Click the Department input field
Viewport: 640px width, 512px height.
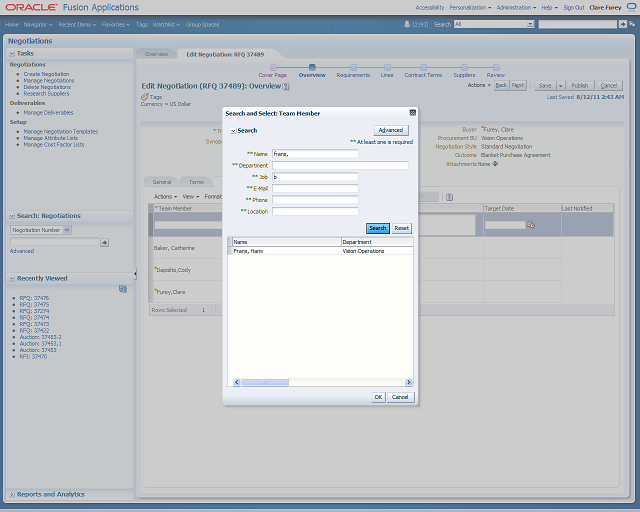pos(340,165)
